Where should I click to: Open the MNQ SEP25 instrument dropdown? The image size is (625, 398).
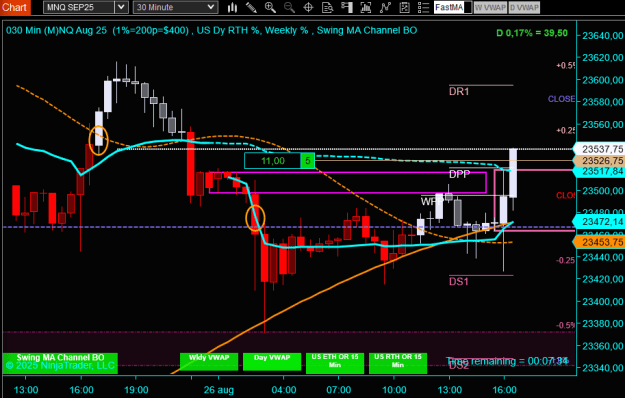coord(85,7)
